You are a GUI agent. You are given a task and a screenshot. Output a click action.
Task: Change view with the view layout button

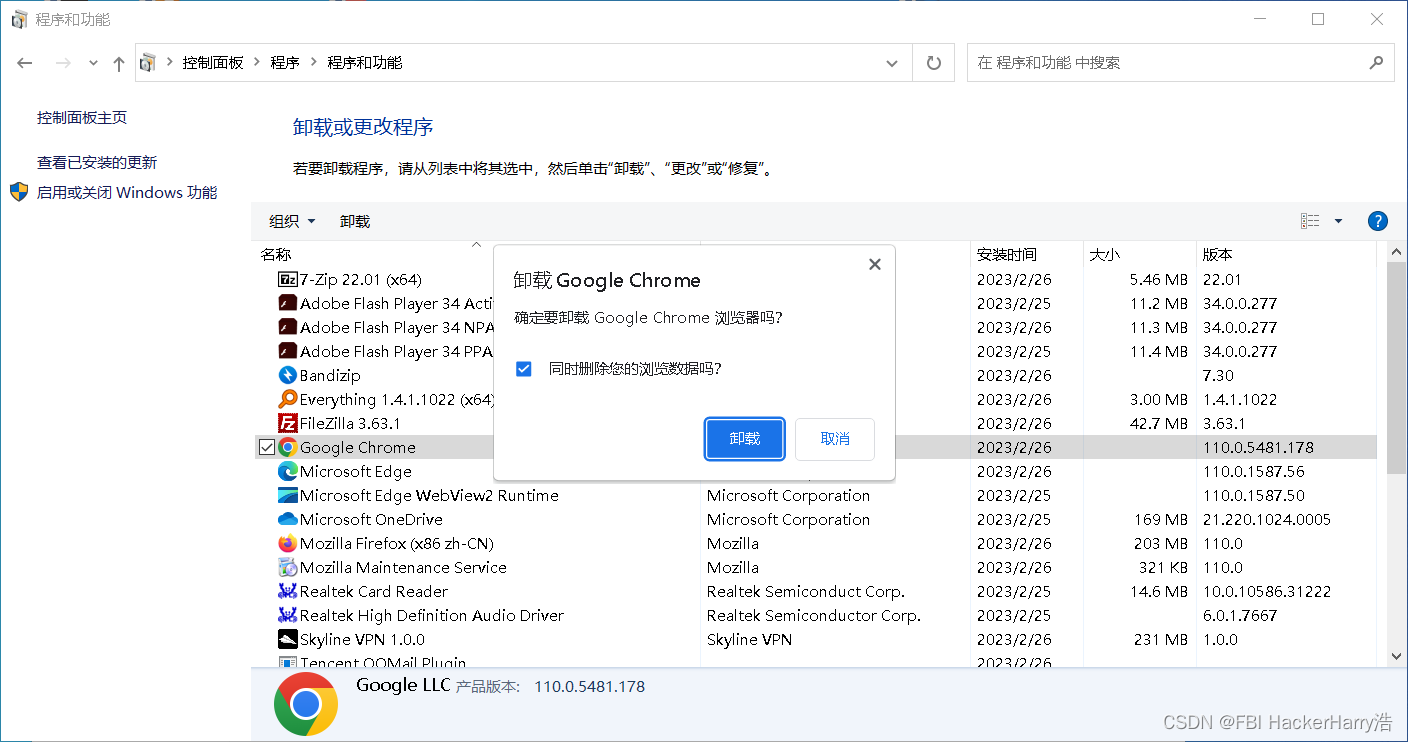(1310, 221)
